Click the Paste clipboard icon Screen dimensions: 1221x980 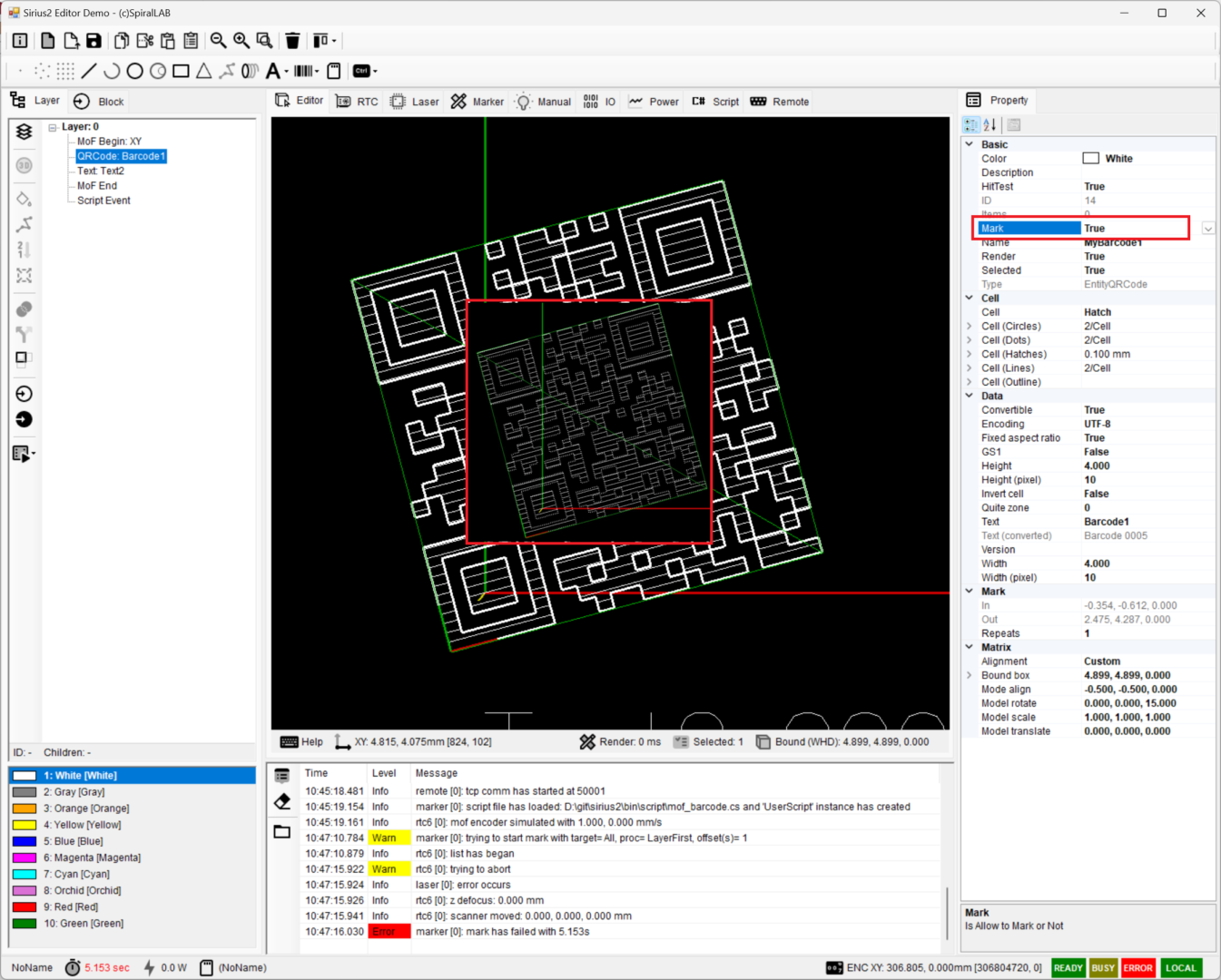168,41
